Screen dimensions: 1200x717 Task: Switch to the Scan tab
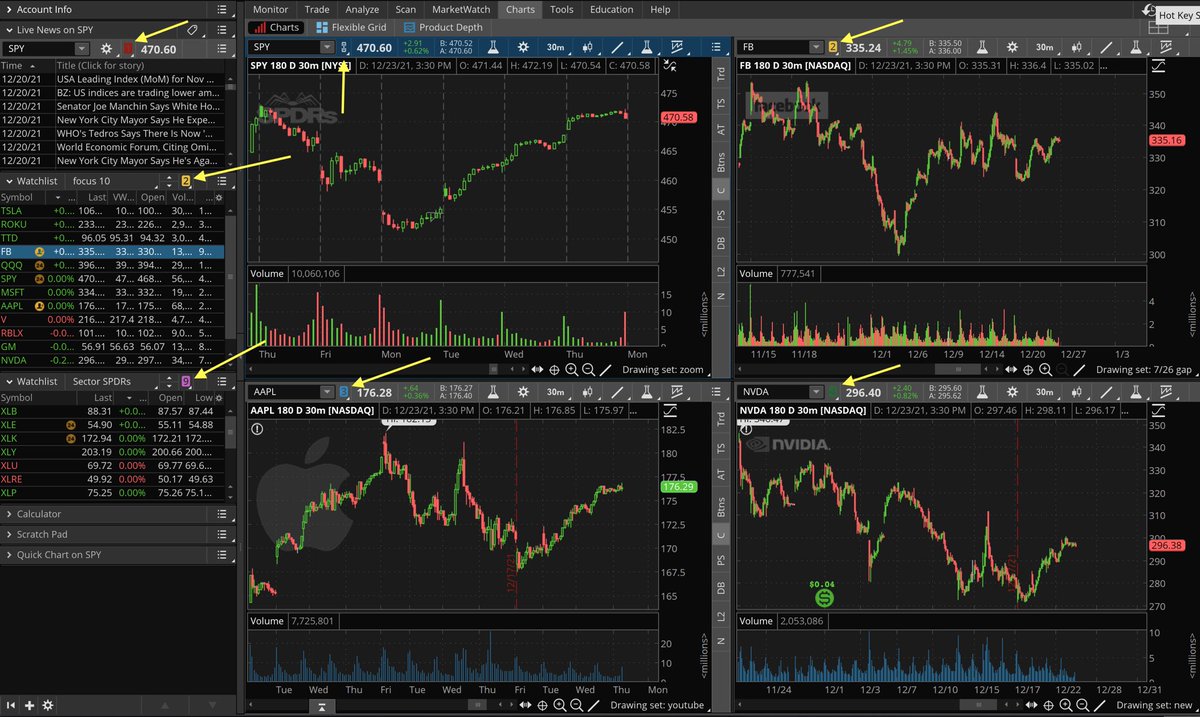coord(405,9)
